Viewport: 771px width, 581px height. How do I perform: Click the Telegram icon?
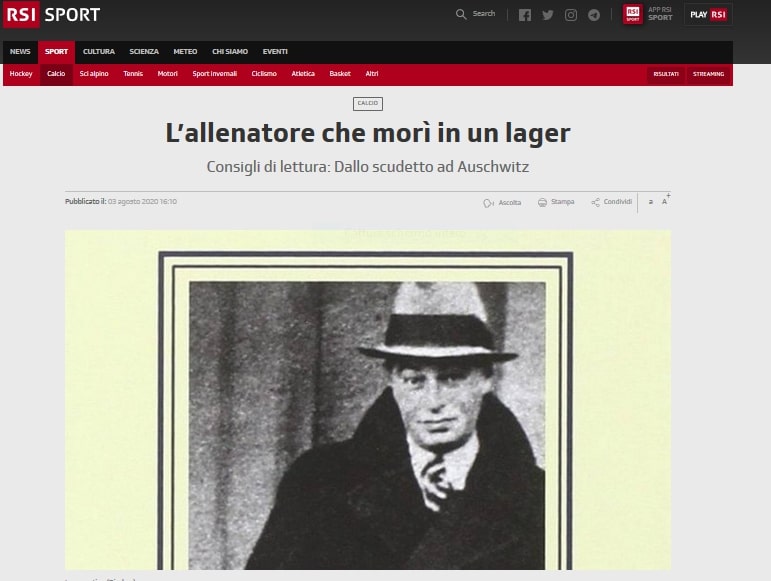click(x=594, y=15)
